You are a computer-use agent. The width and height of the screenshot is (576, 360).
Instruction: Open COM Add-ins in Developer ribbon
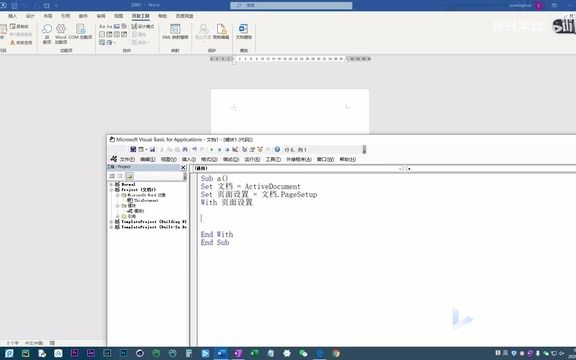[80, 32]
